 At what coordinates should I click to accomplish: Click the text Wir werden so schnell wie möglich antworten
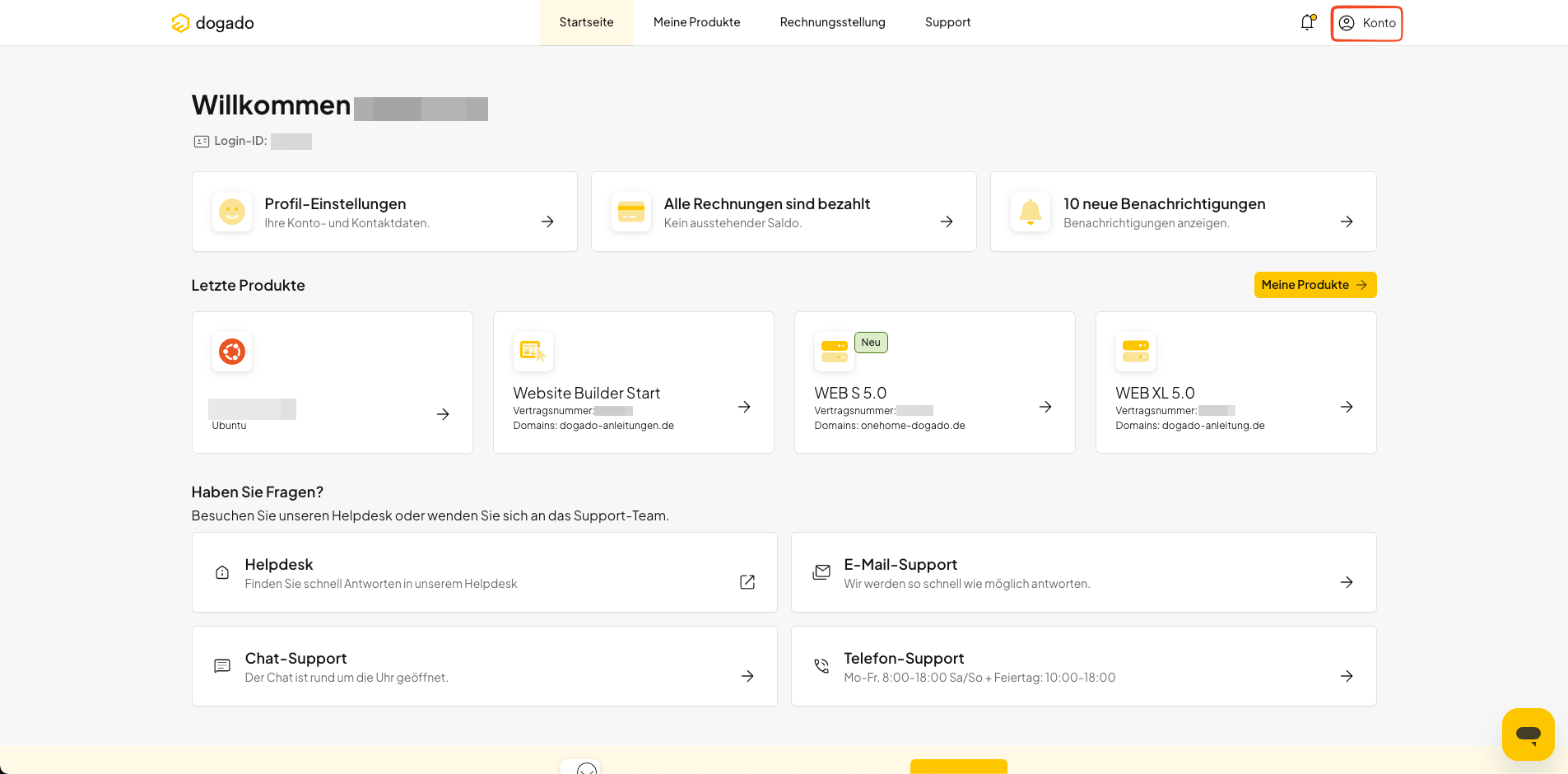click(x=967, y=584)
